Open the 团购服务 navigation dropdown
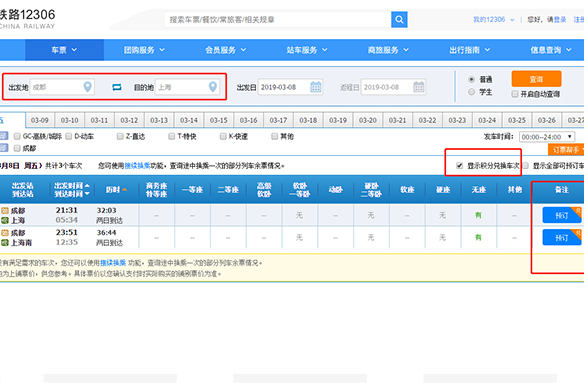The height and width of the screenshot is (383, 584). click(144, 50)
